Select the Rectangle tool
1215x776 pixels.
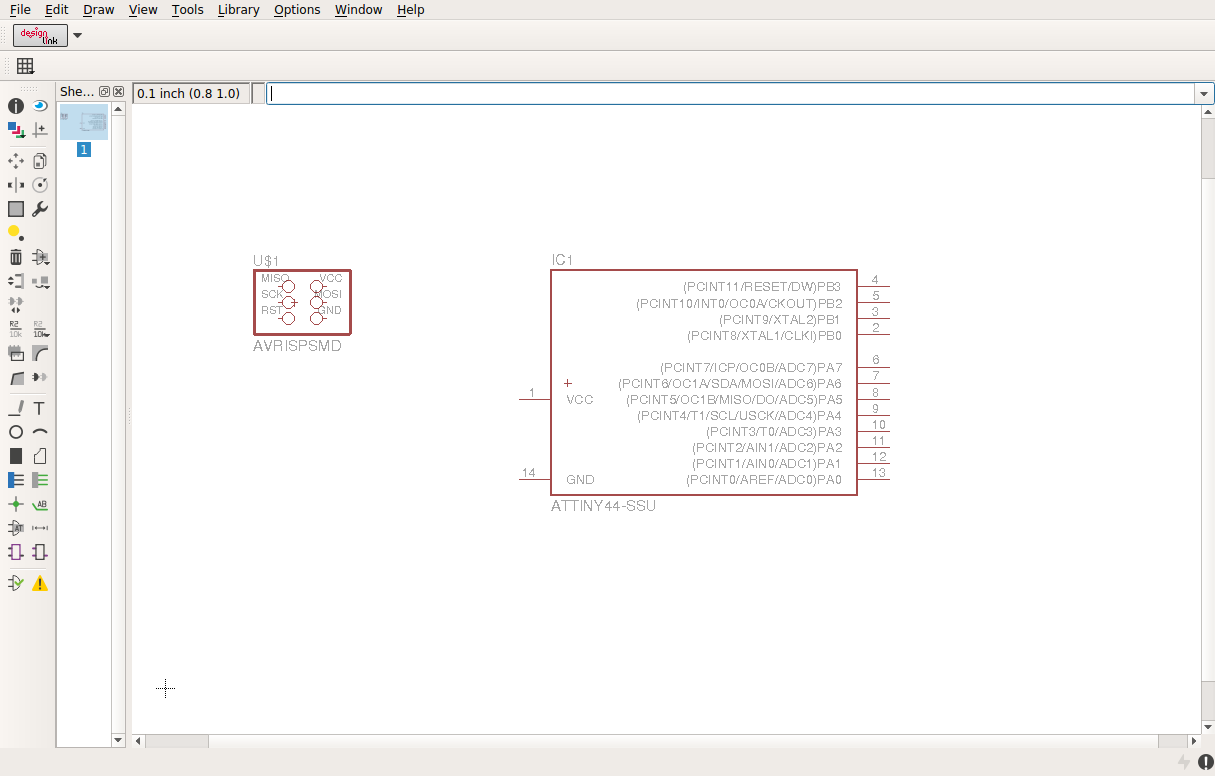click(x=16, y=456)
